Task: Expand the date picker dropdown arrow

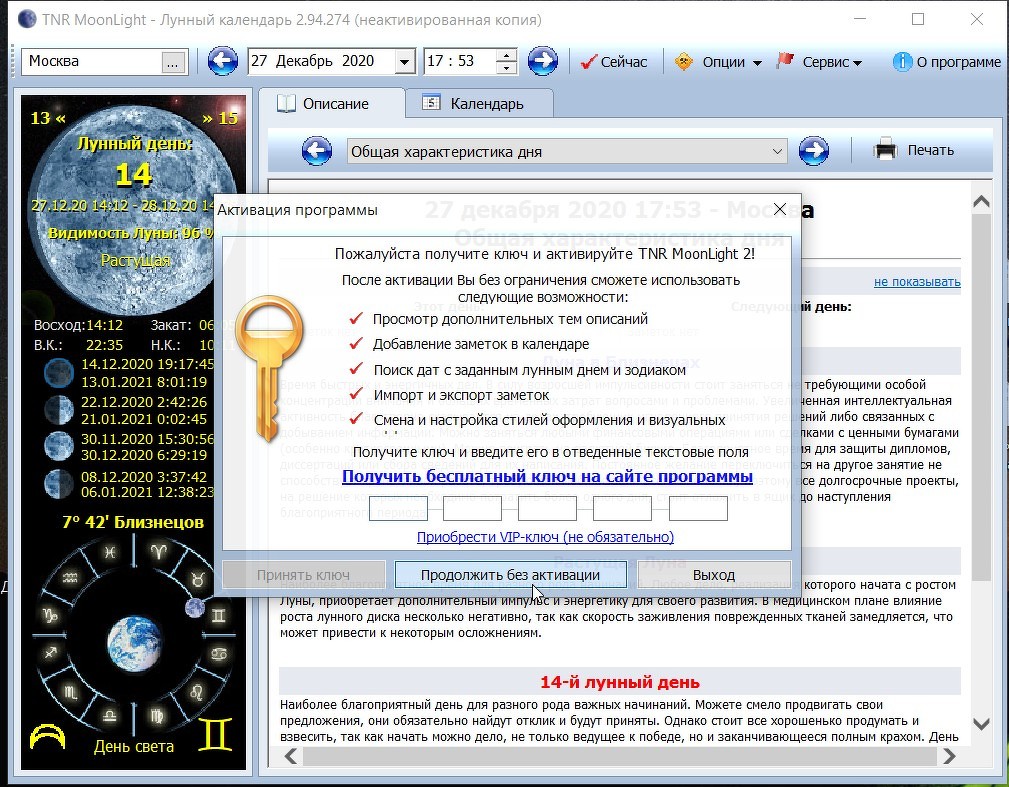Action: [403, 62]
